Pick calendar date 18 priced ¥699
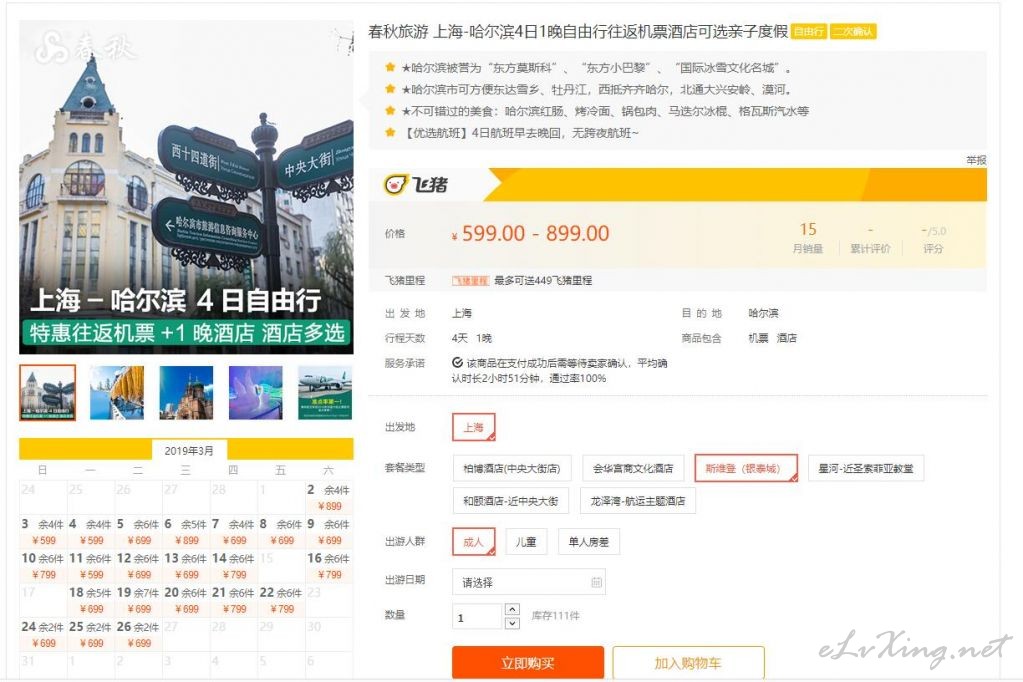Image resolution: width=1023 pixels, height=682 pixels. (x=91, y=600)
